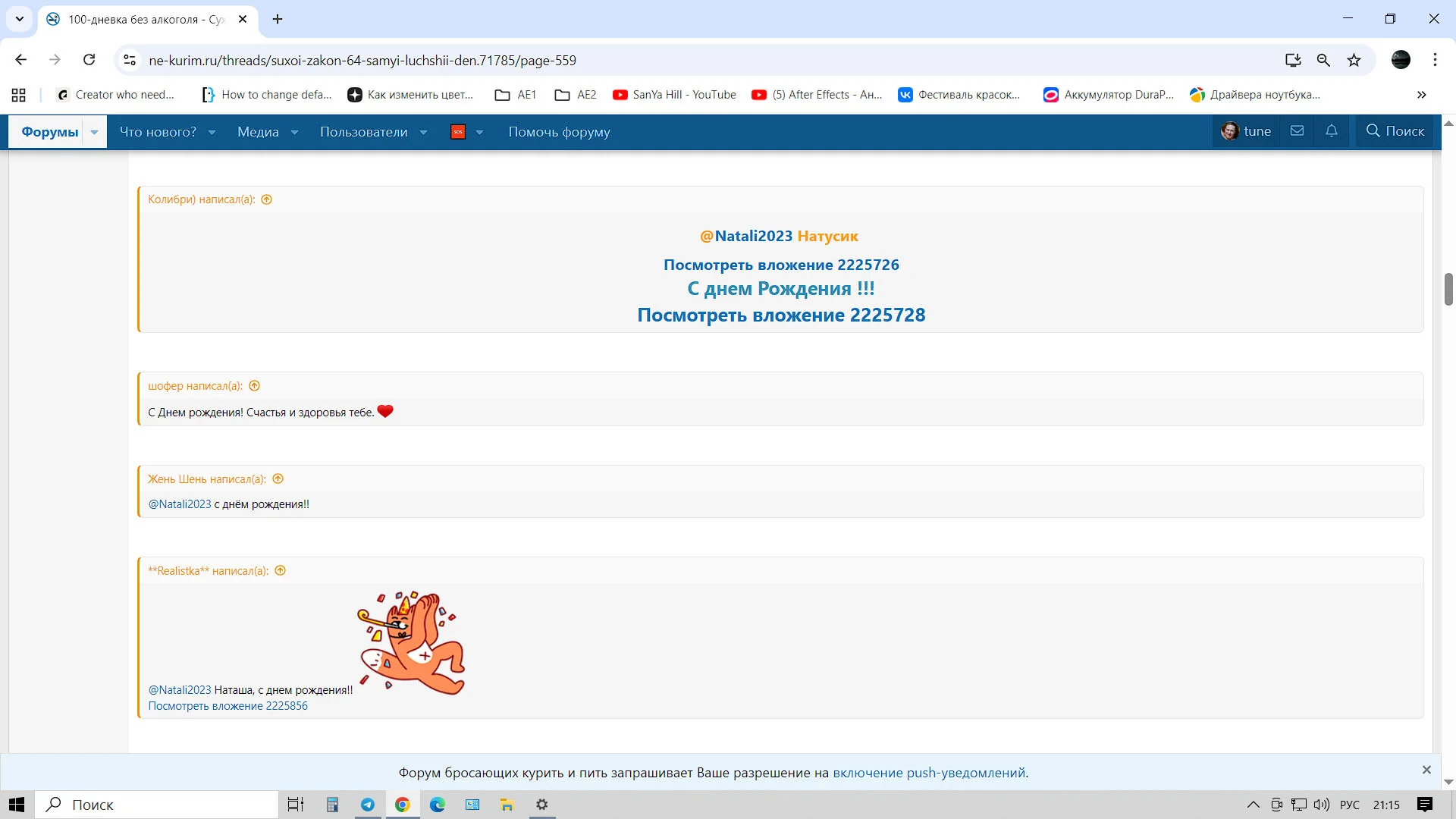Click the Windows Поиск search field
Viewport: 1456px width, 819px height.
pos(152,805)
